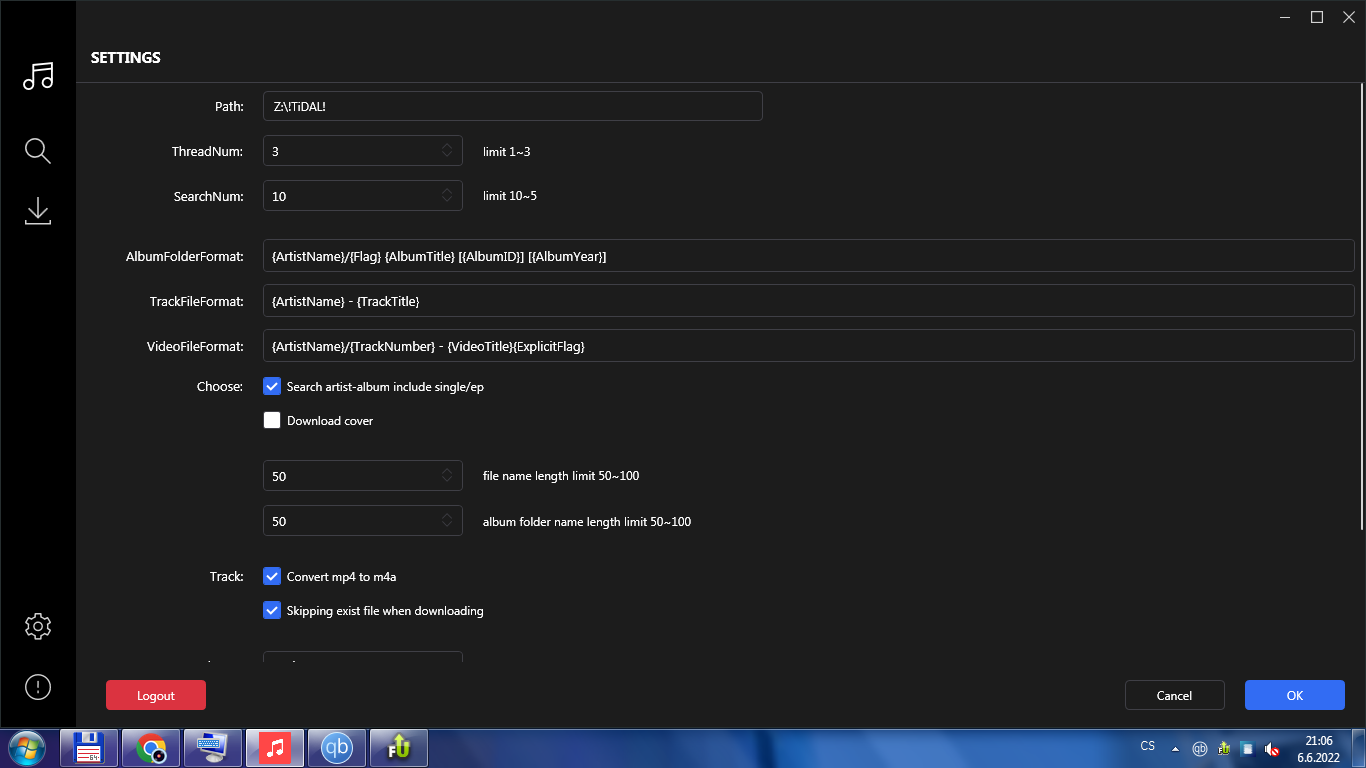Disable Search artist-album include single/ep

271,386
